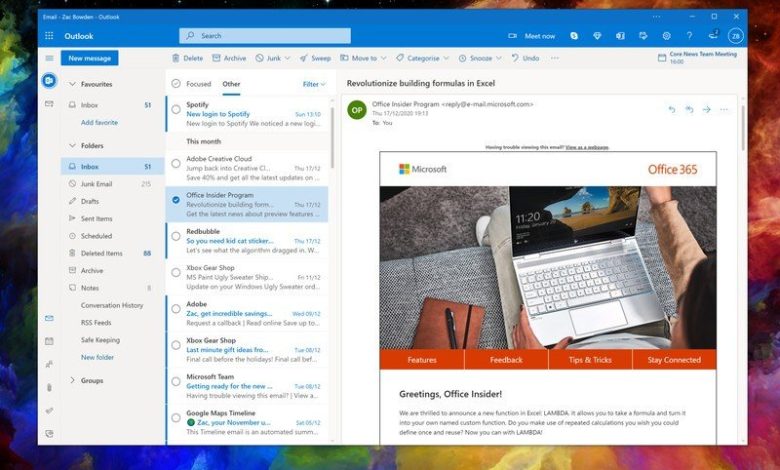Click the reading pane scrollbar
Screen dimensions: 780x470
(x=743, y=127)
